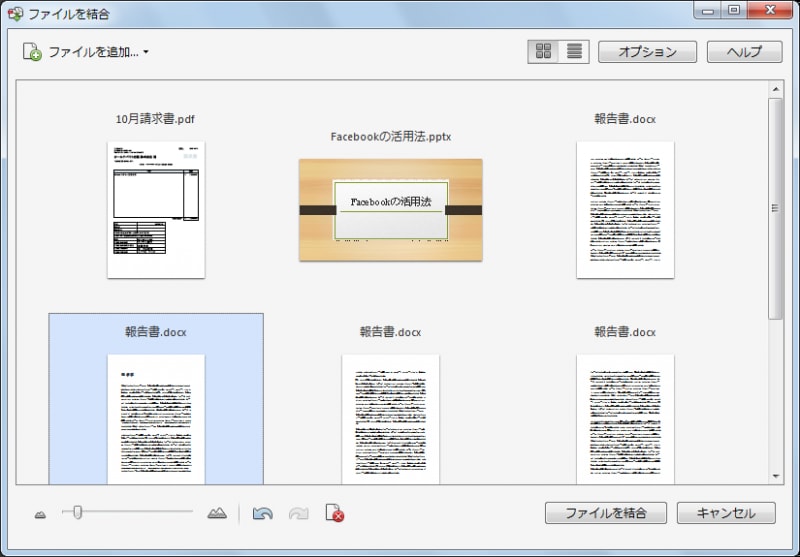This screenshot has width=800, height=557.
Task: Click the small thumbnail size icon
Action: point(40,515)
